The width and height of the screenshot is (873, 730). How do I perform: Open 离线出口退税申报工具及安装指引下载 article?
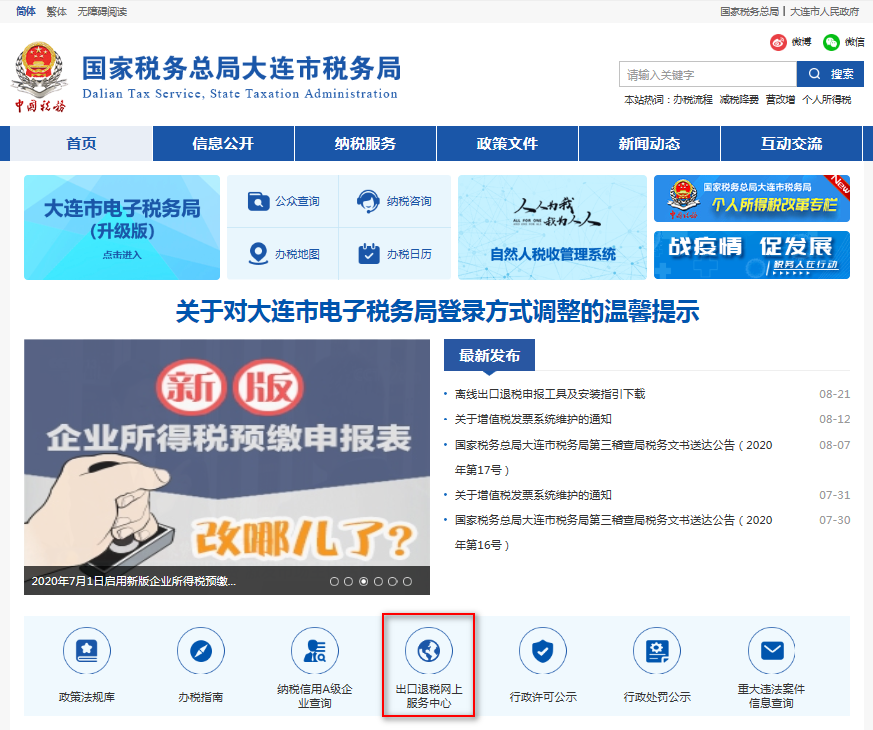click(550, 394)
